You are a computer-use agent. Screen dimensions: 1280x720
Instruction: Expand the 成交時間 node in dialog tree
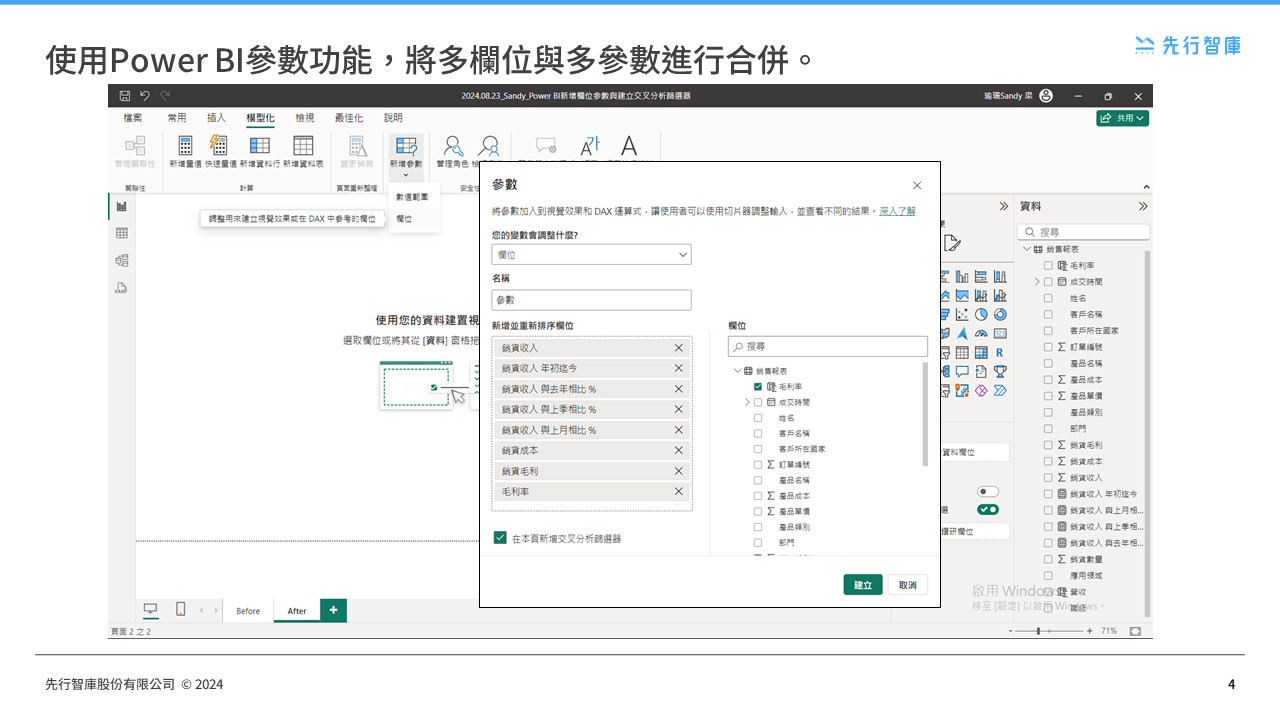click(x=747, y=402)
